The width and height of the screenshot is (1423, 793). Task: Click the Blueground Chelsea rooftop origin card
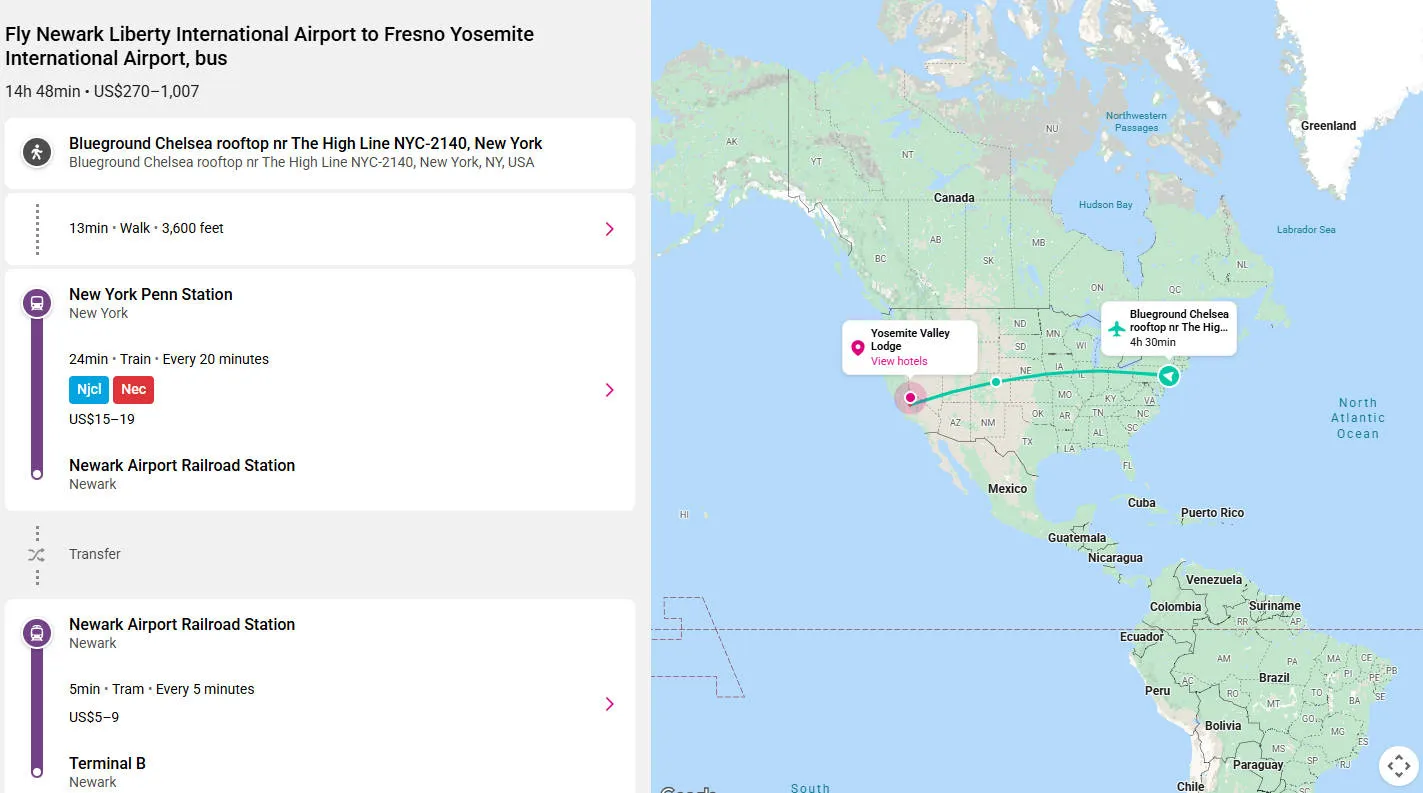pyautogui.click(x=319, y=153)
